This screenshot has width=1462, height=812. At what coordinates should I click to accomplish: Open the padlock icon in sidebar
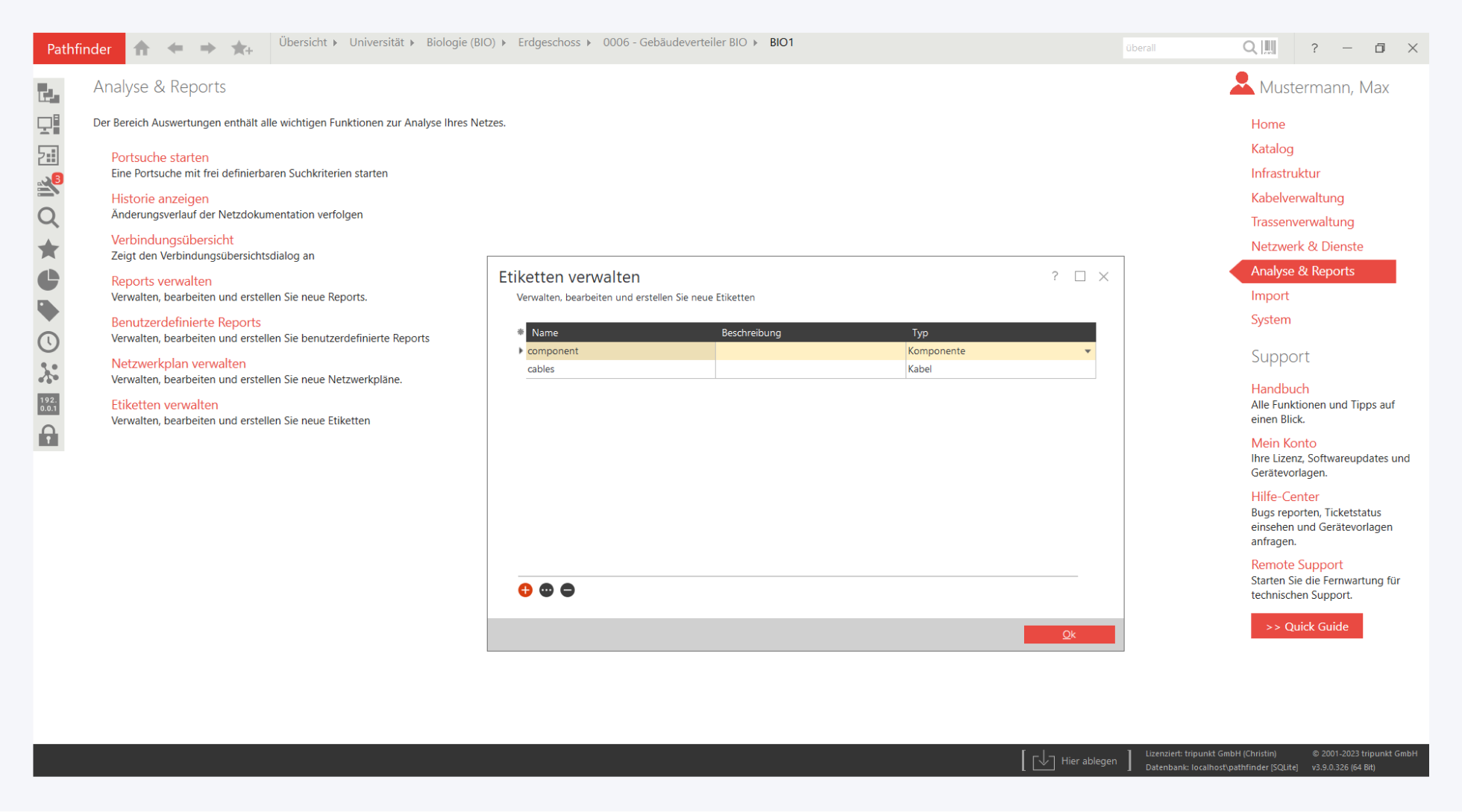(48, 435)
